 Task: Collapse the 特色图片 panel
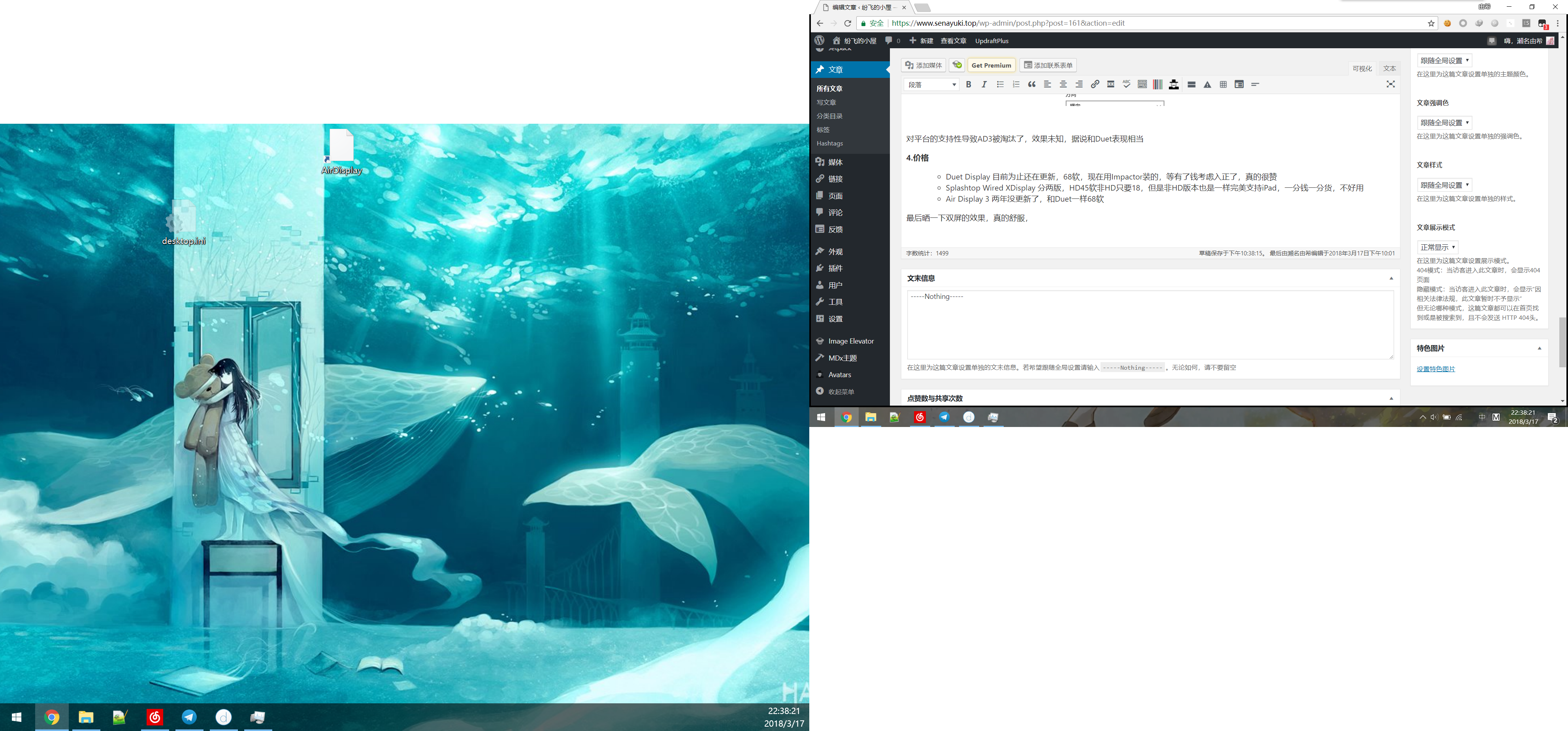pos(1540,348)
